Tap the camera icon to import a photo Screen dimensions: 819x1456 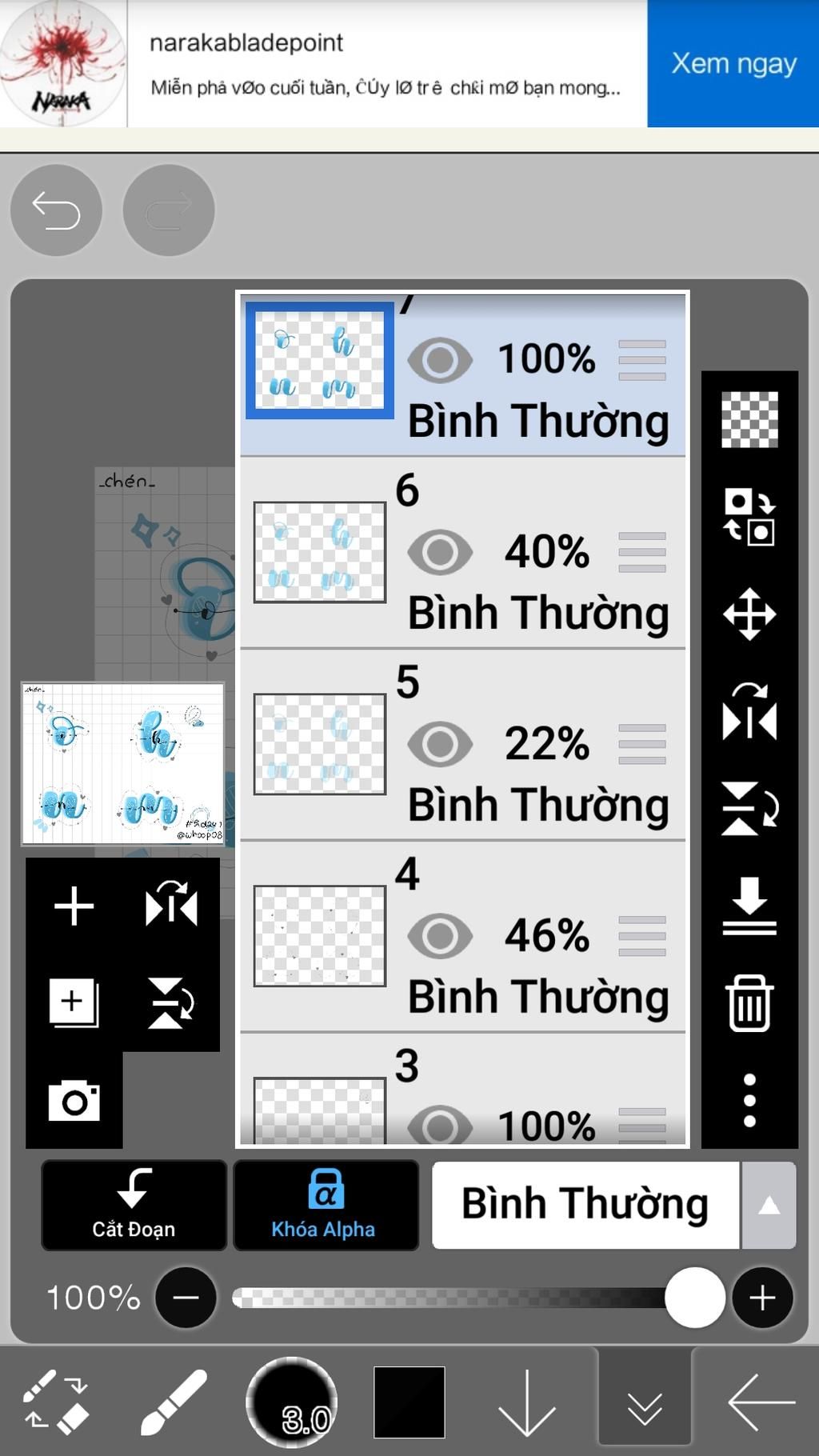74,1101
